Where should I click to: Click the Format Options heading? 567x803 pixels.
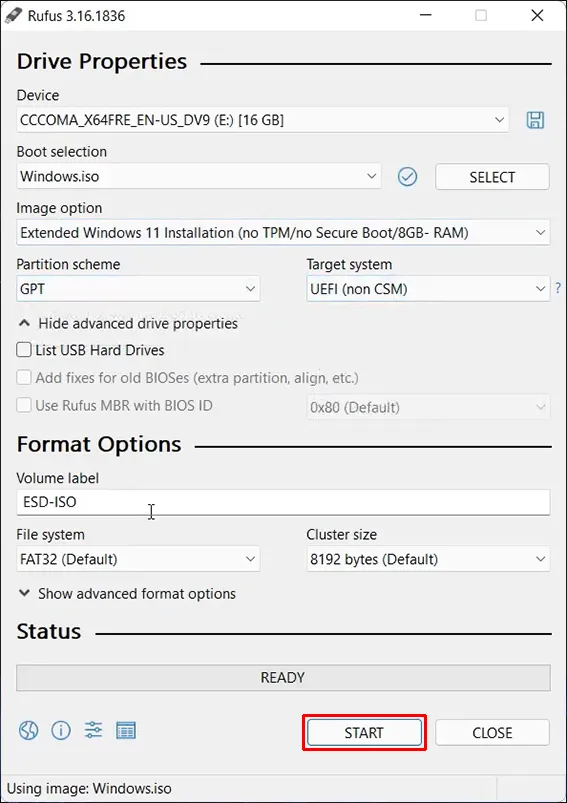(x=99, y=444)
